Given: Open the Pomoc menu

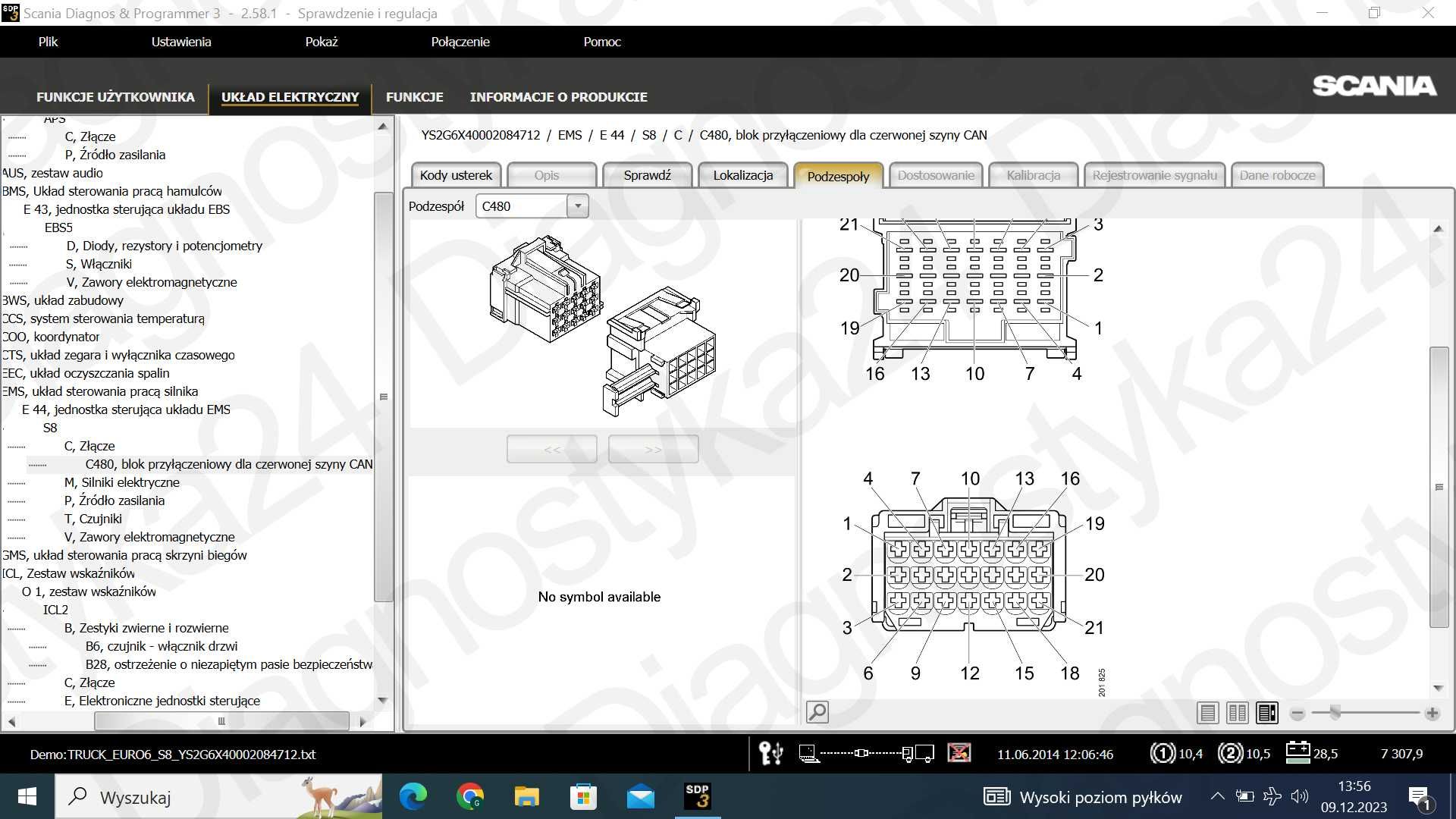Looking at the screenshot, I should coord(602,42).
